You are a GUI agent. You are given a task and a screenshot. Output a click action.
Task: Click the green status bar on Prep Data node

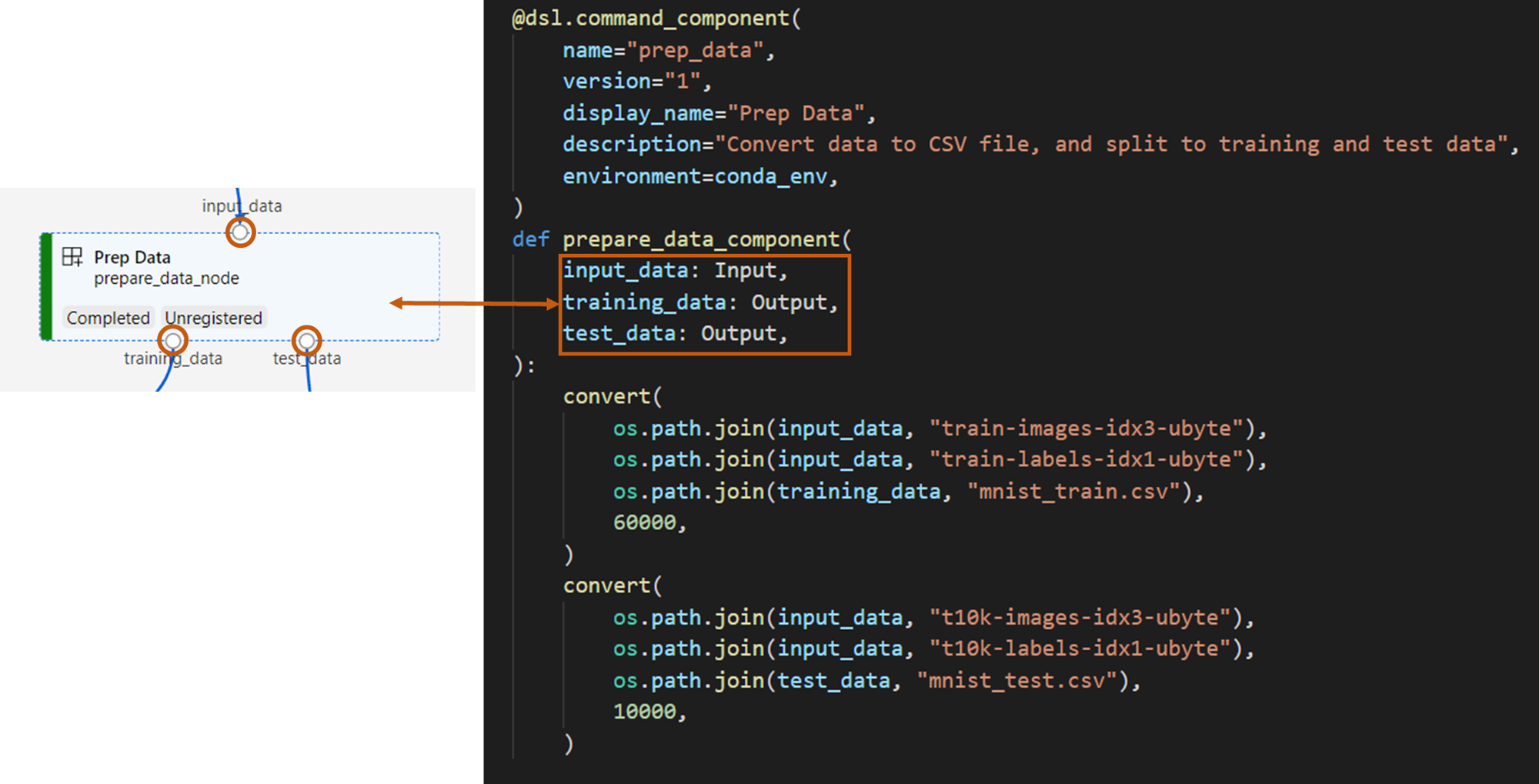pos(46,286)
